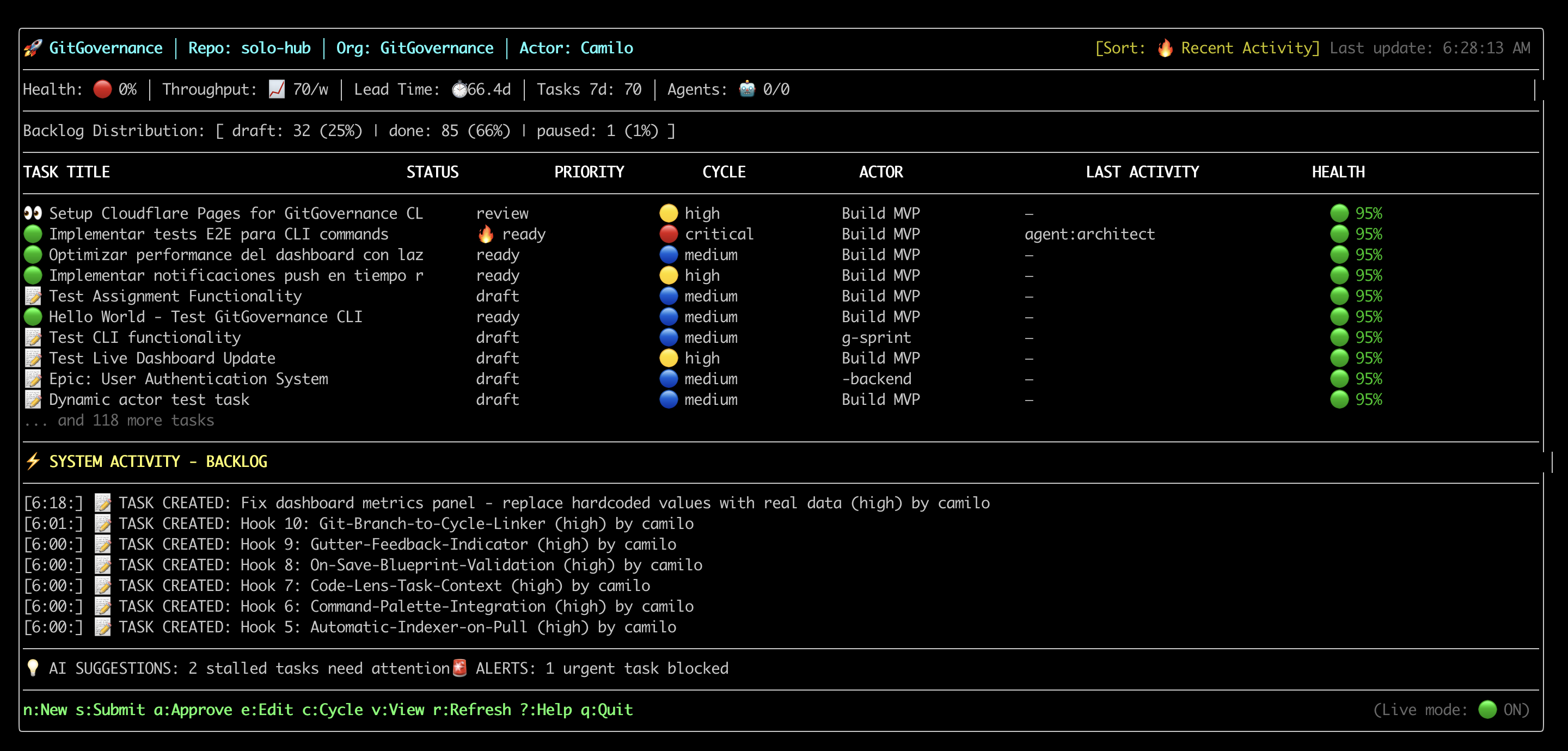Click the red critical priority dot
Image resolution: width=1568 pixels, height=751 pixels.
[669, 235]
